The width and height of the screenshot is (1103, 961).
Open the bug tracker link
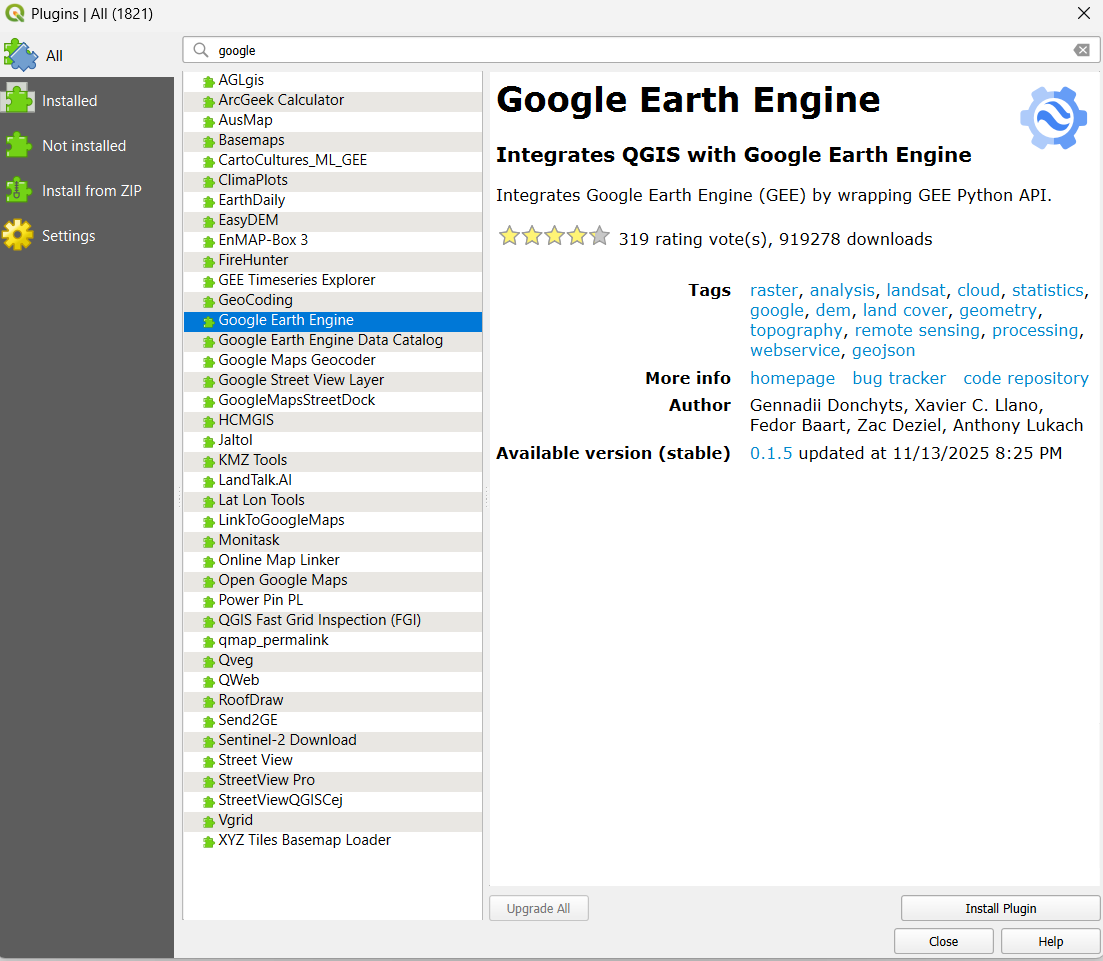click(x=898, y=378)
